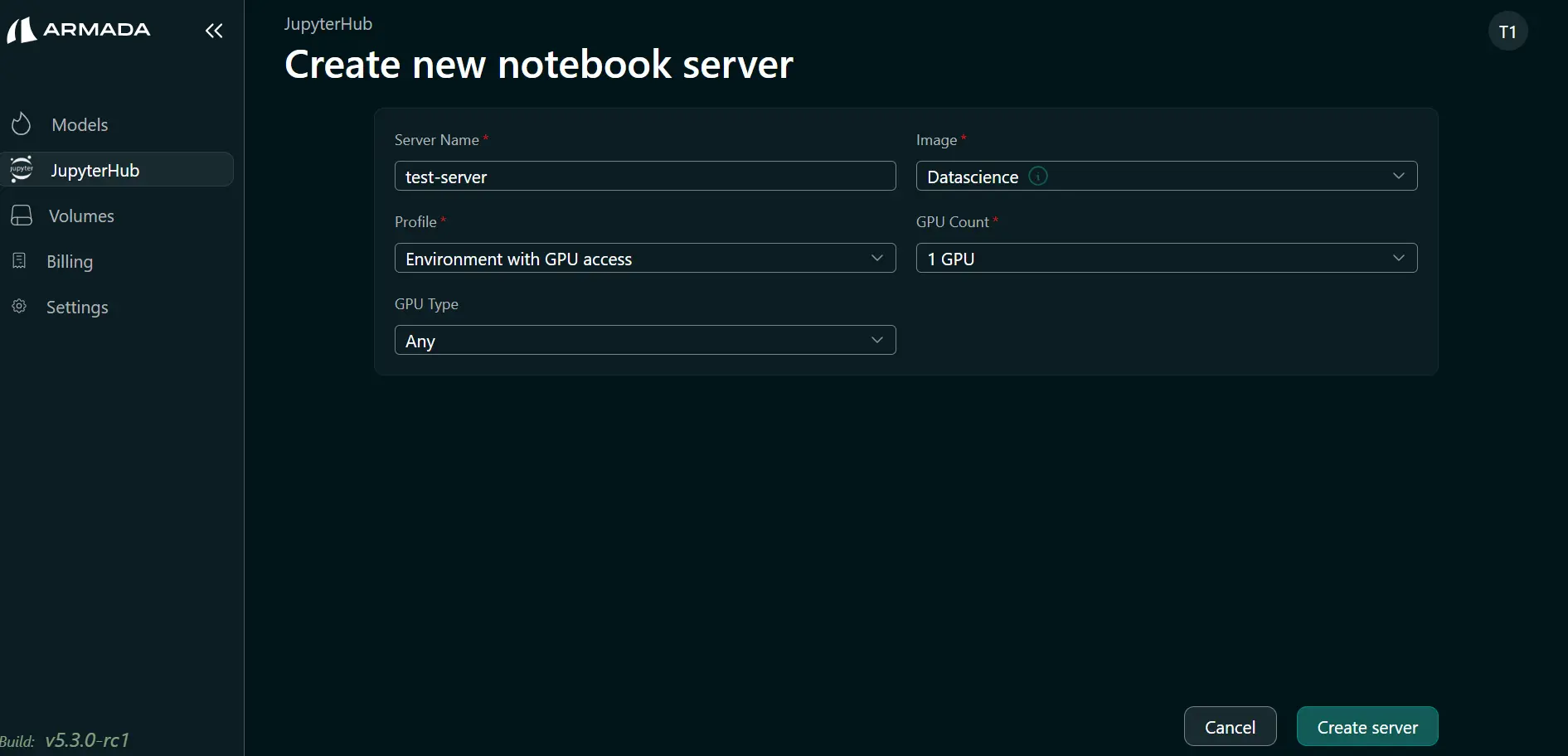
Task: Click the GPU Type chevron arrow
Action: (876, 340)
